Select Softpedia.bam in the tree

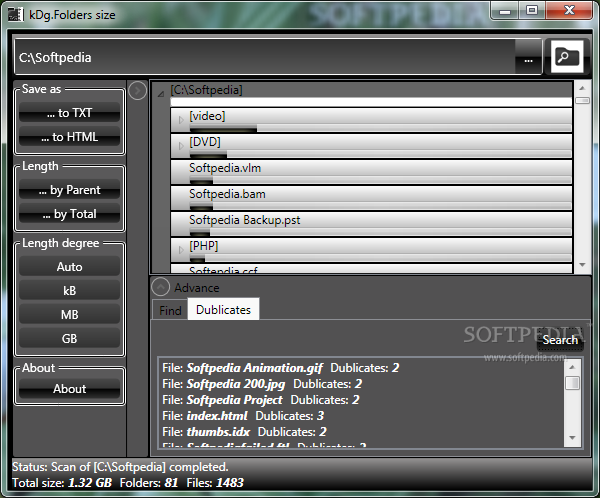tap(371, 198)
